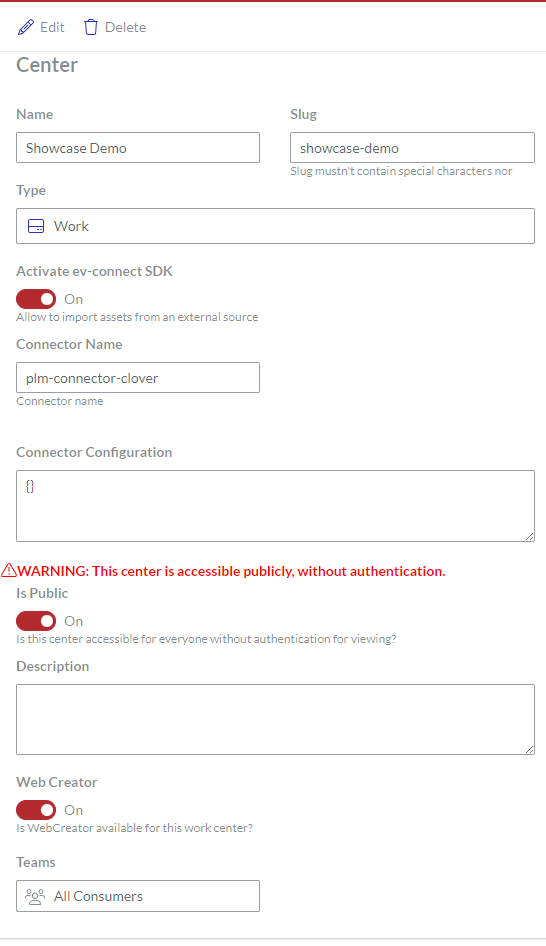Toggle the Activate ev-connect SDK switch

(x=36, y=299)
